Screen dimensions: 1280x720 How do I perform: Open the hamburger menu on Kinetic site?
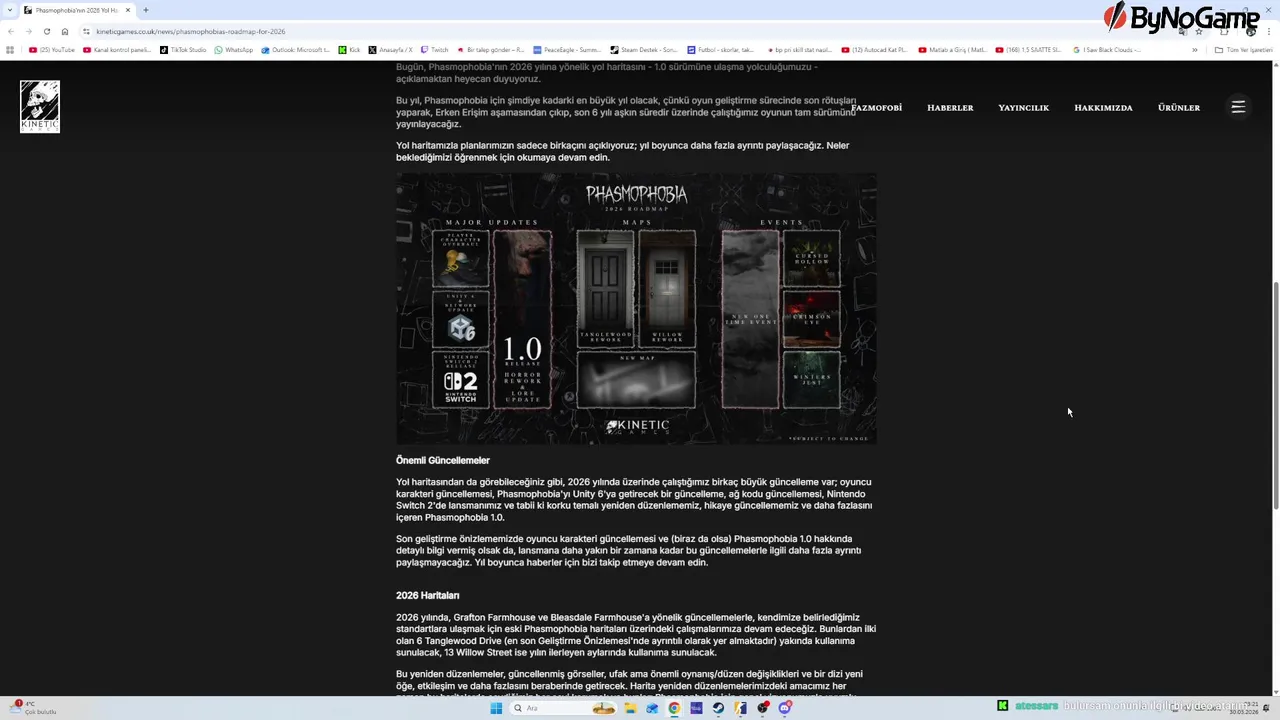[x=1238, y=107]
